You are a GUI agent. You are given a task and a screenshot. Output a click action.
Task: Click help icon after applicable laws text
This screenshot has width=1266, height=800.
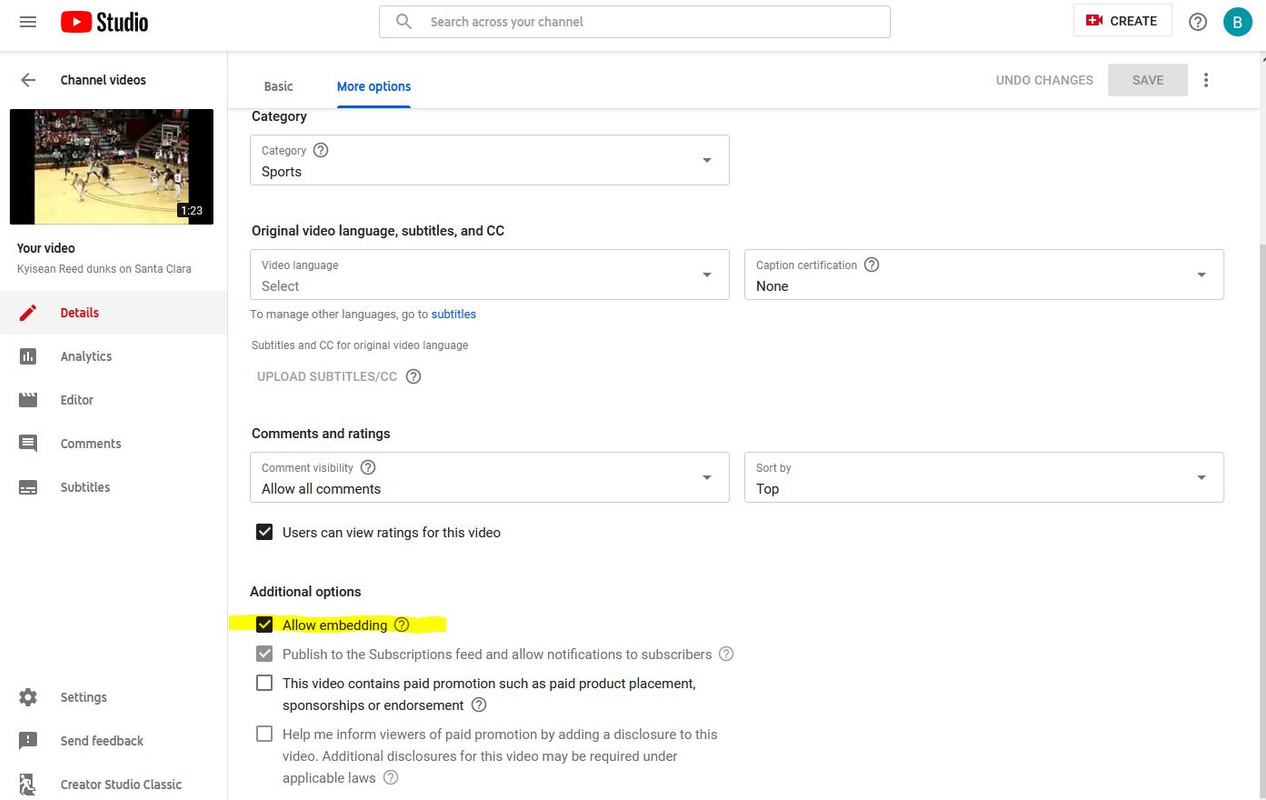tap(391, 778)
